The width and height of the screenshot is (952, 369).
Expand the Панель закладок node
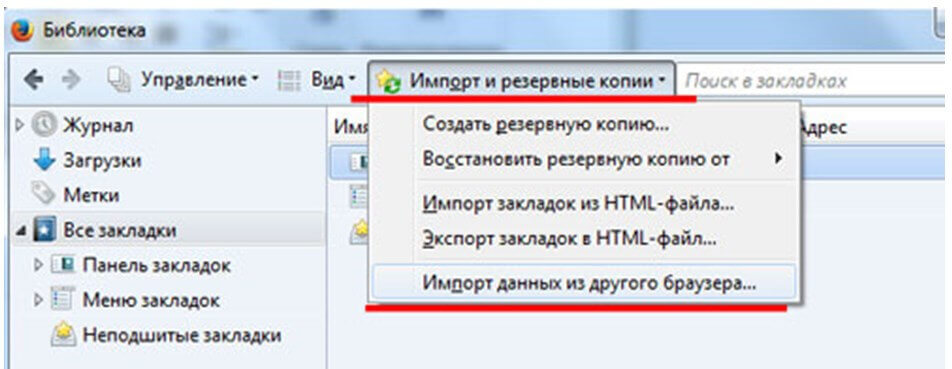coord(39,265)
